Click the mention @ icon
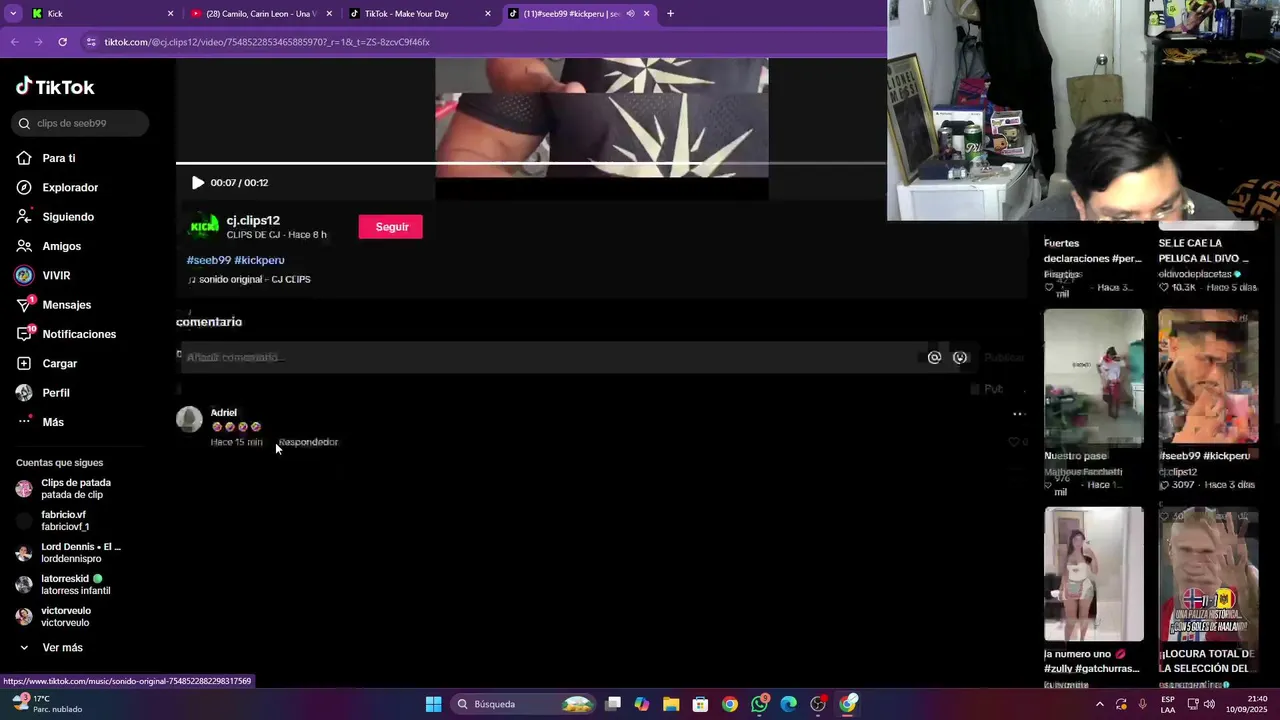This screenshot has height=720, width=1280. tap(934, 357)
